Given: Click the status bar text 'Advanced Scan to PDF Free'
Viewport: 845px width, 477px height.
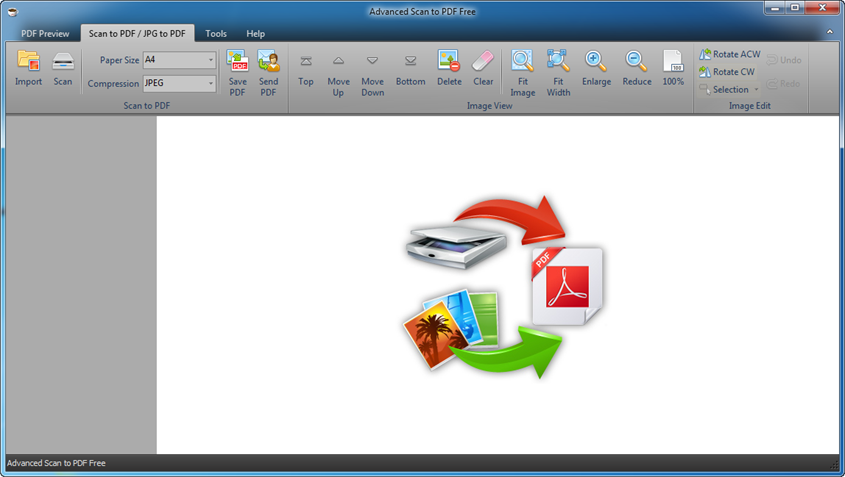Looking at the screenshot, I should (56, 463).
